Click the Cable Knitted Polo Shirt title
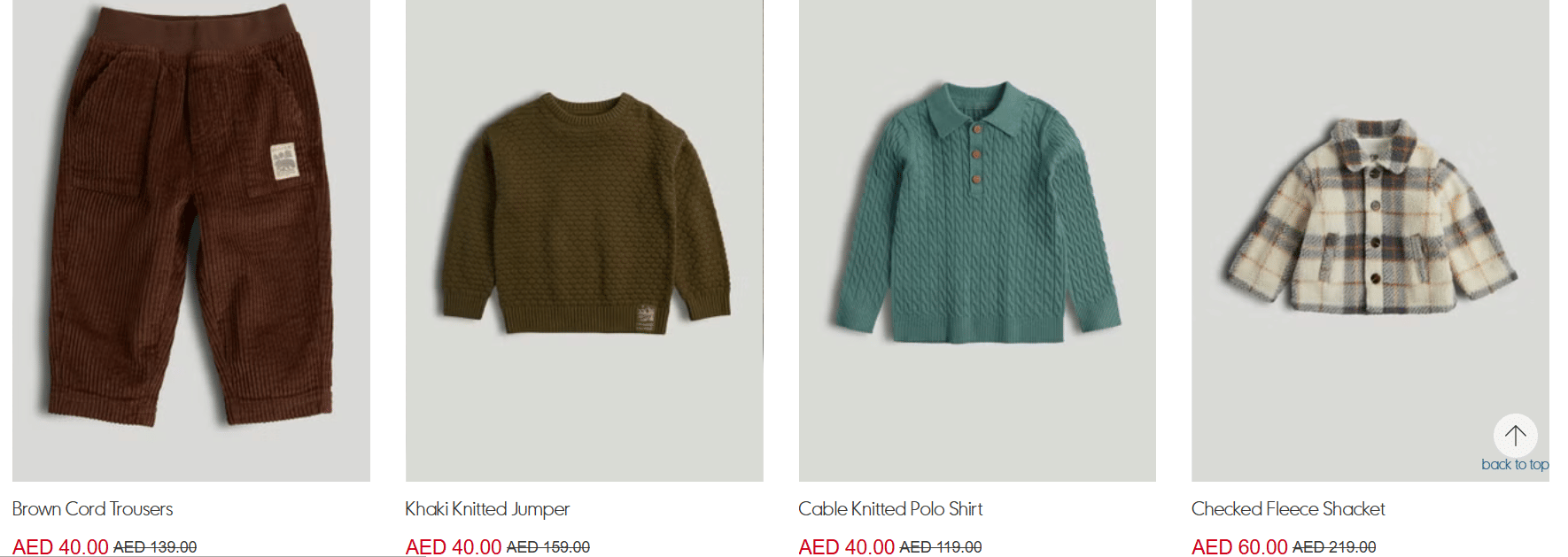Viewport: 1568px width, 557px height. 890,509
